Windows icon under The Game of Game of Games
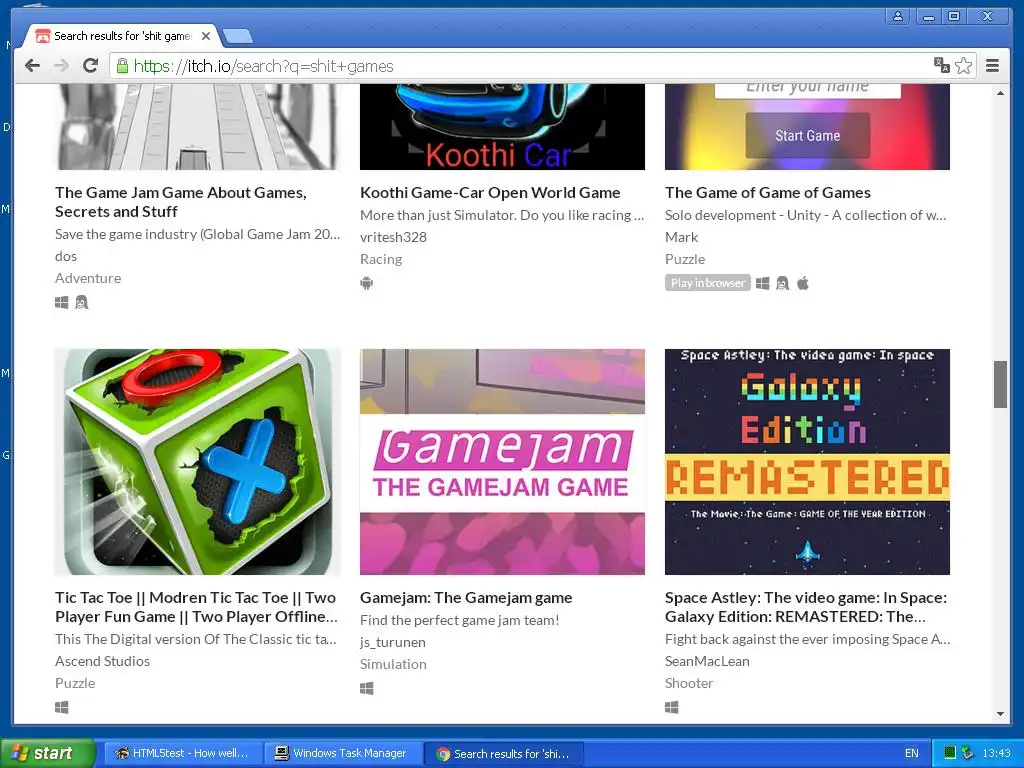The height and width of the screenshot is (768, 1024). [x=762, y=283]
